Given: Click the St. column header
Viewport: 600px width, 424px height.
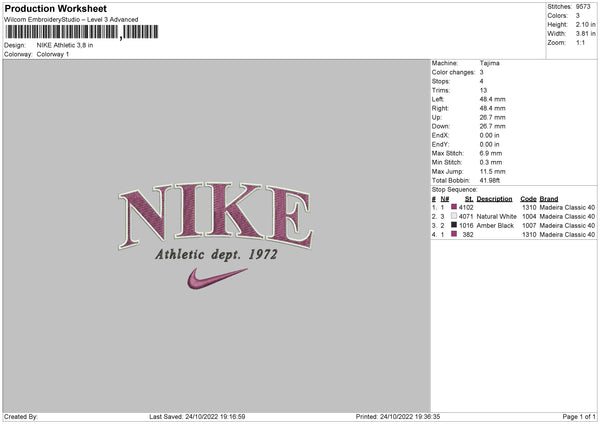Looking at the screenshot, I should 468,198.
